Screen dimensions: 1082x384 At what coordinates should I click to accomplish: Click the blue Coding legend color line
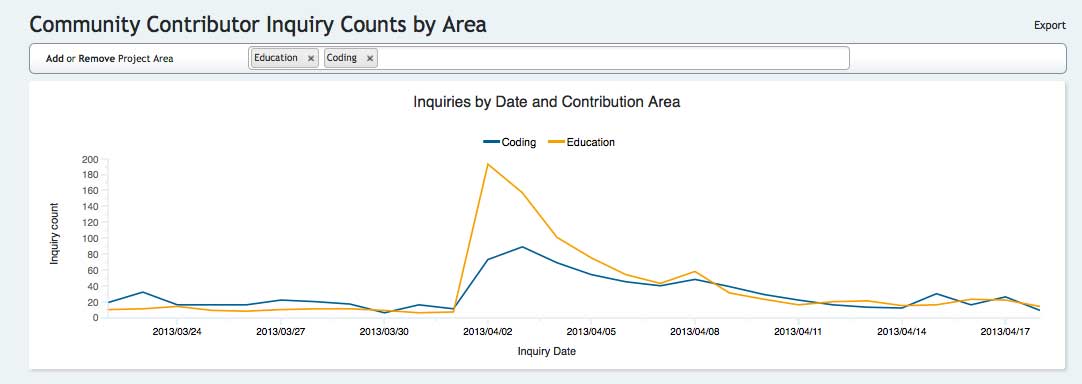tap(491, 142)
